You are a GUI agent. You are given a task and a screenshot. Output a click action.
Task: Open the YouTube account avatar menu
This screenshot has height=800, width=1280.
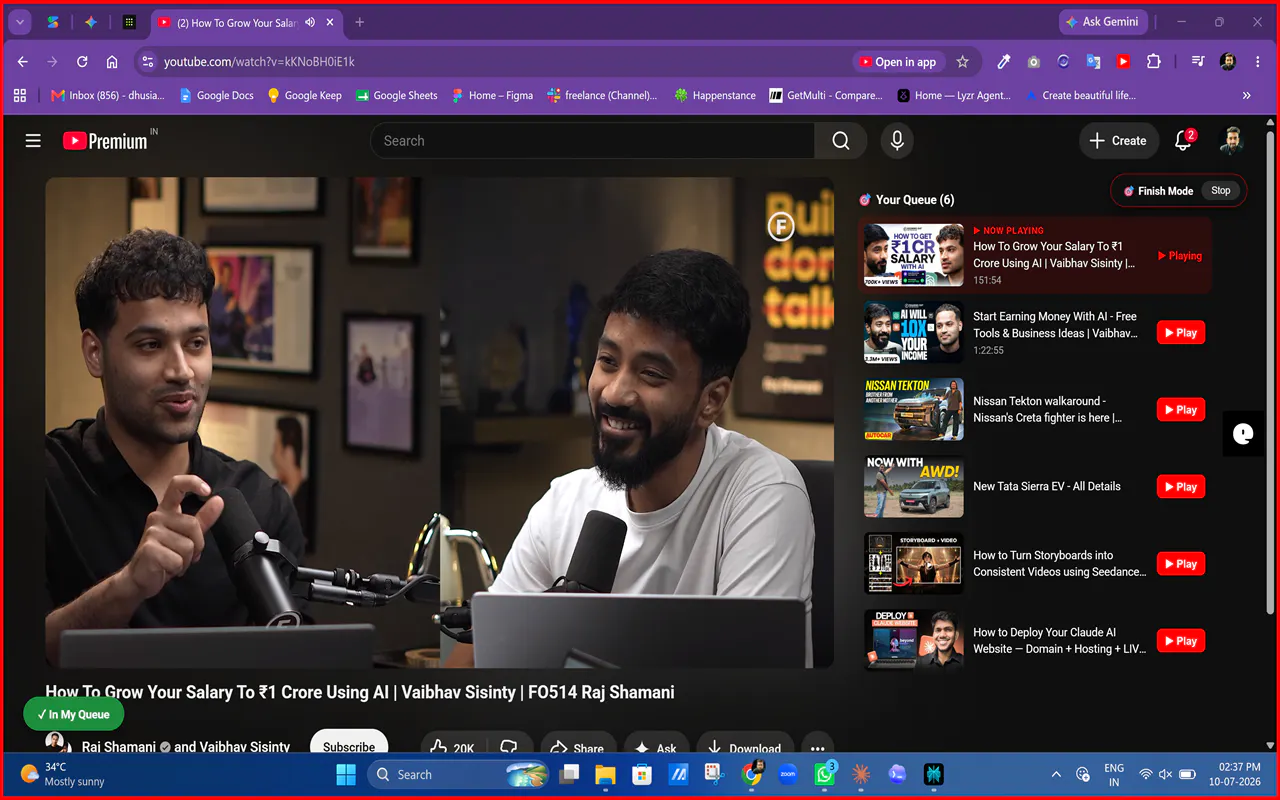[1232, 141]
